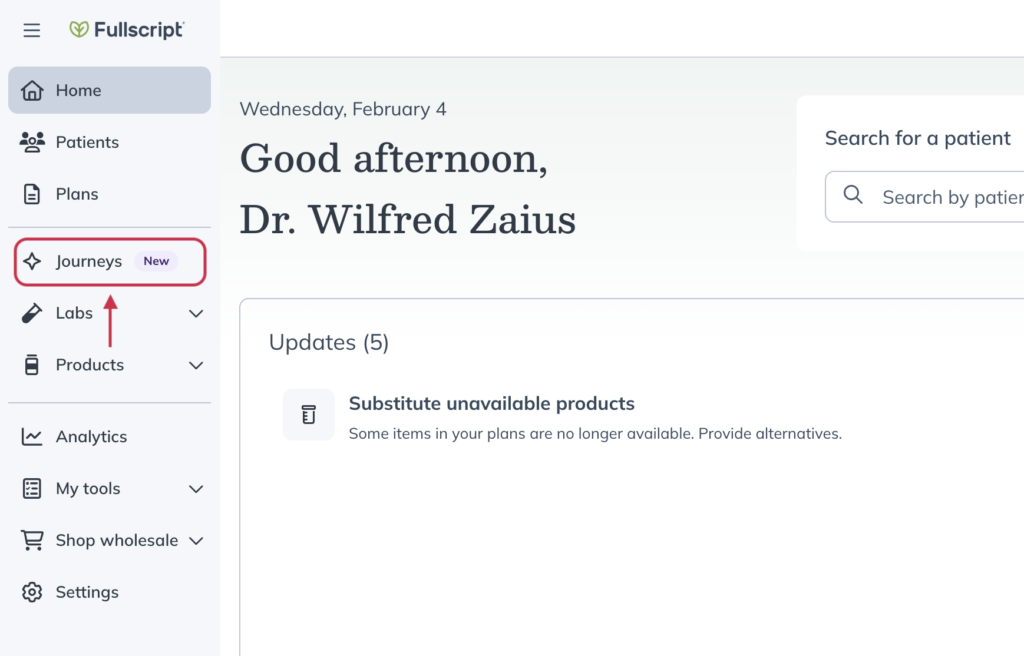Viewport: 1024px width, 656px height.
Task: Select the Patients icon
Action: click(x=31, y=142)
